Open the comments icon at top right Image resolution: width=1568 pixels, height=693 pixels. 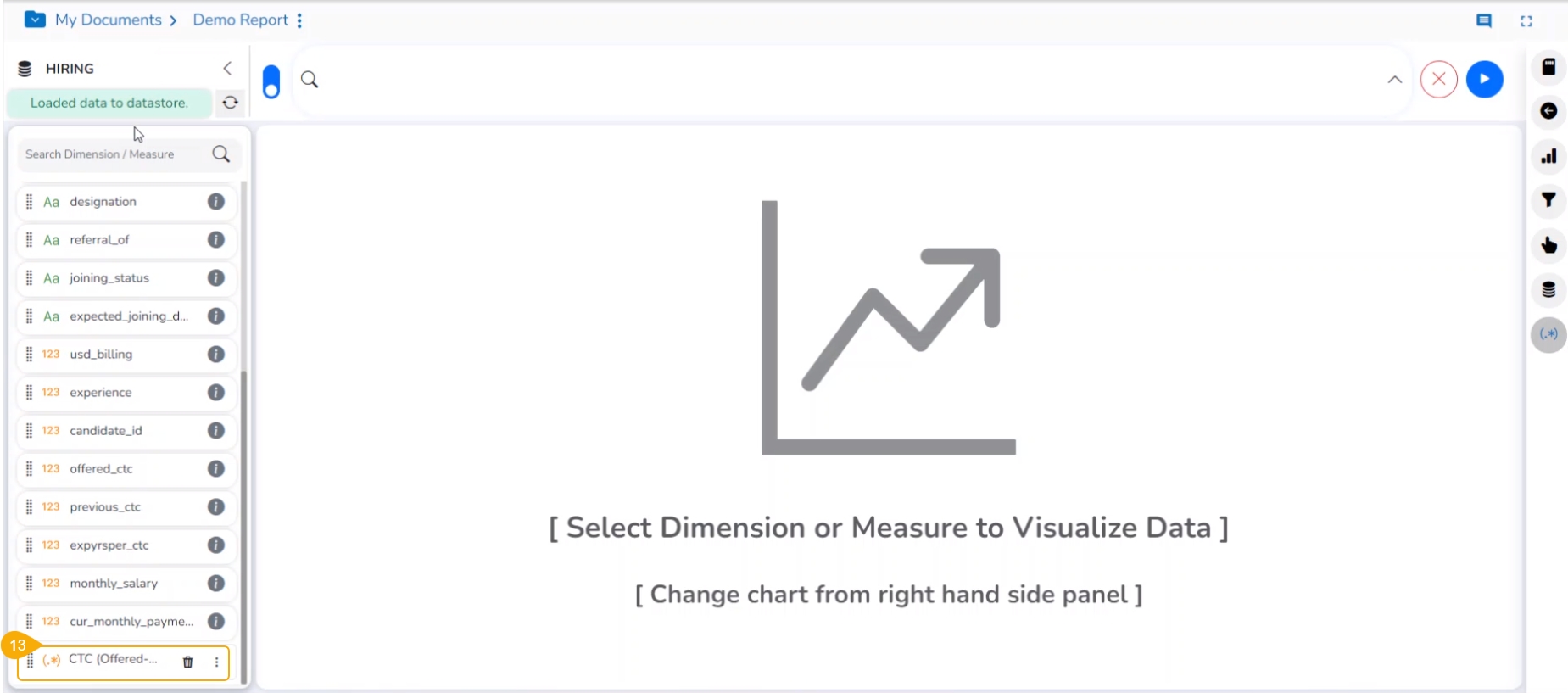coord(1483,21)
